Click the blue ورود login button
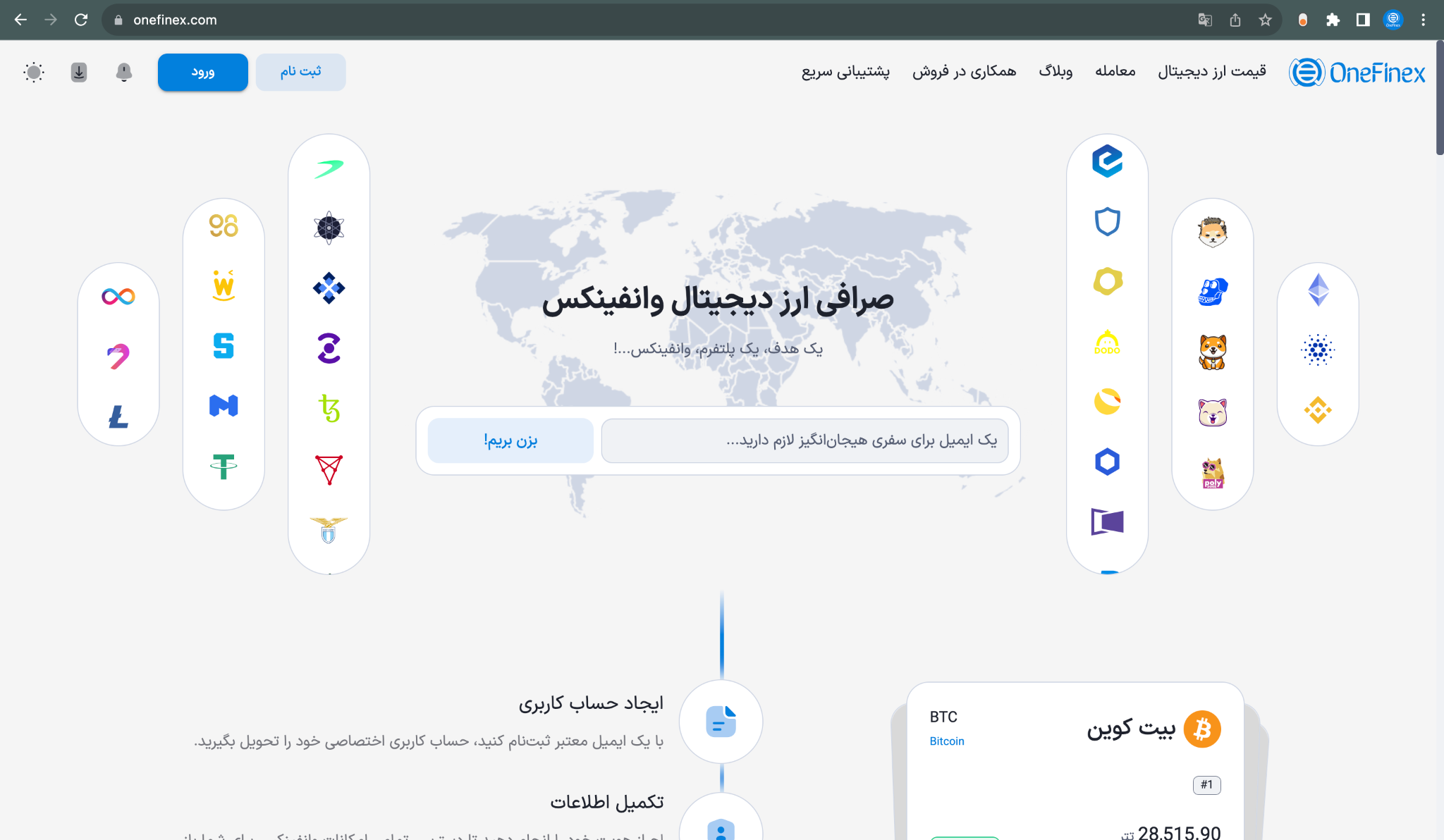 click(203, 72)
